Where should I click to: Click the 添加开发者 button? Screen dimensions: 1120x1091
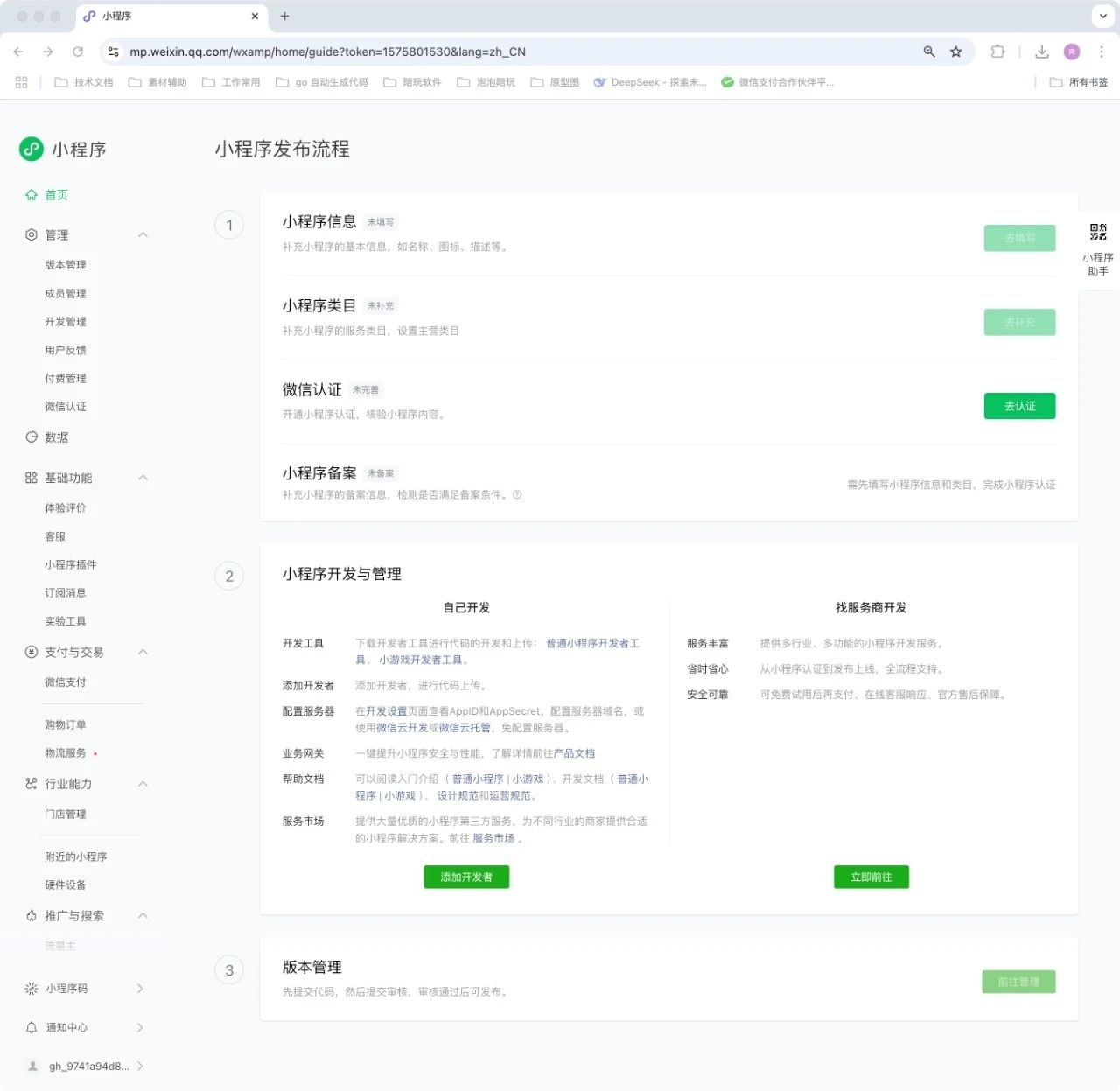[x=466, y=877]
